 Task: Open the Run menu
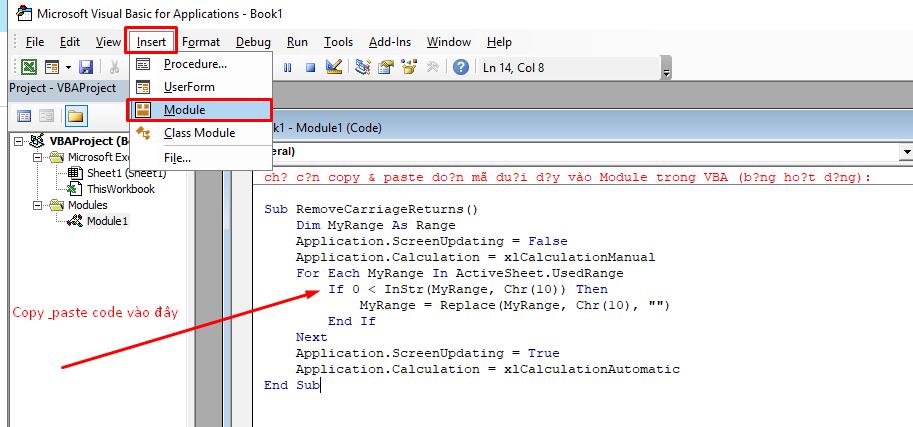298,42
